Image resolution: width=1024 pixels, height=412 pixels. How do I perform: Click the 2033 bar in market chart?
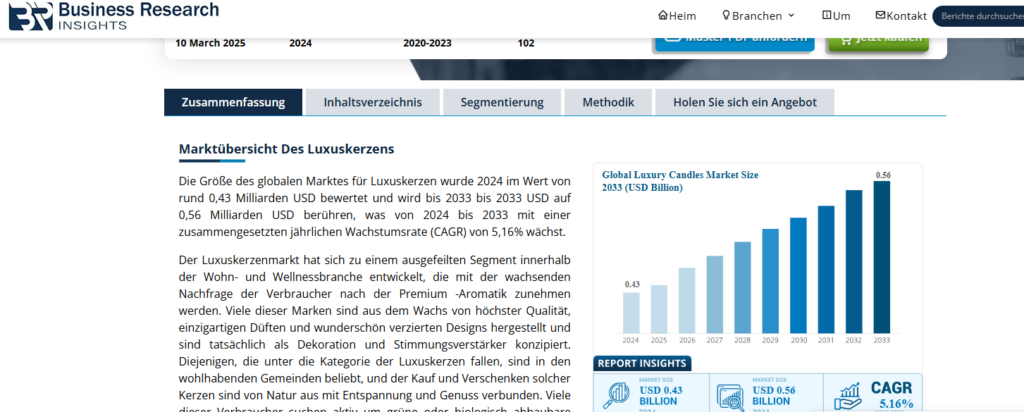(x=882, y=256)
